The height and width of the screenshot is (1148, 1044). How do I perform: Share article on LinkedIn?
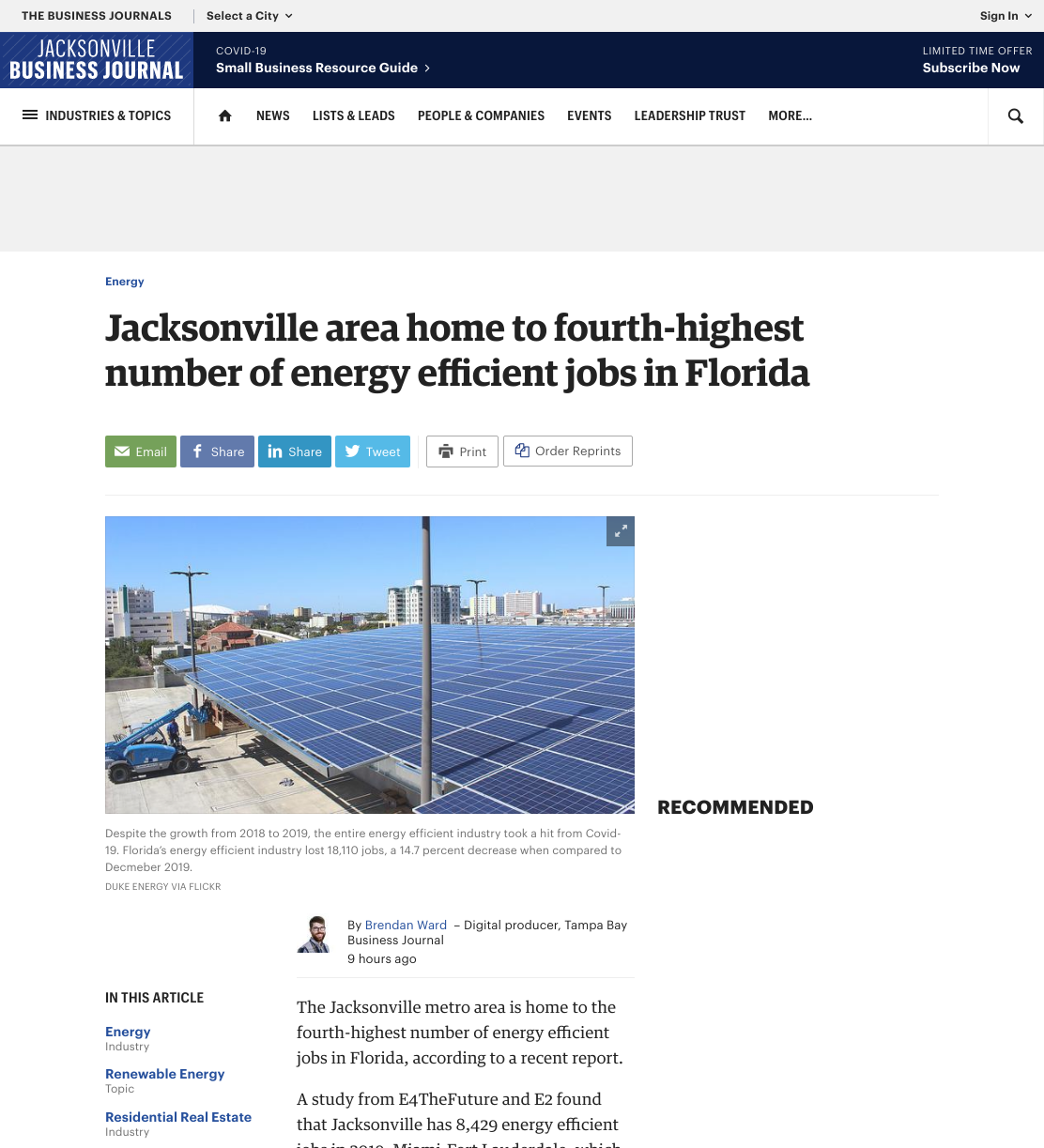tap(295, 452)
